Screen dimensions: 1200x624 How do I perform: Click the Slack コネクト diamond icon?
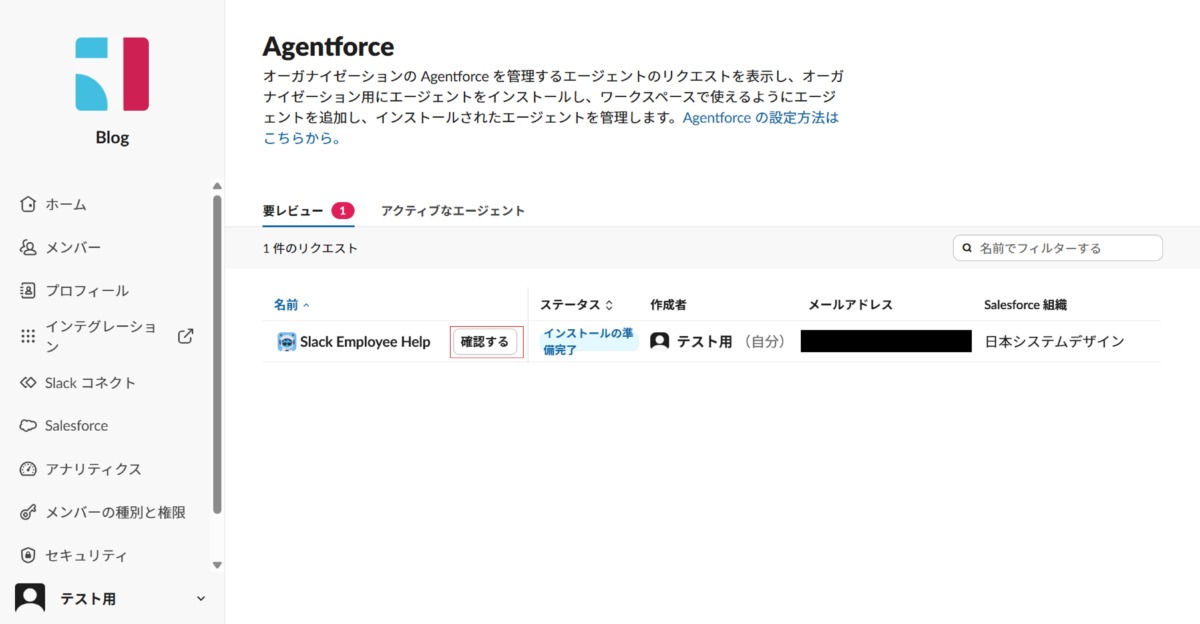click(28, 383)
